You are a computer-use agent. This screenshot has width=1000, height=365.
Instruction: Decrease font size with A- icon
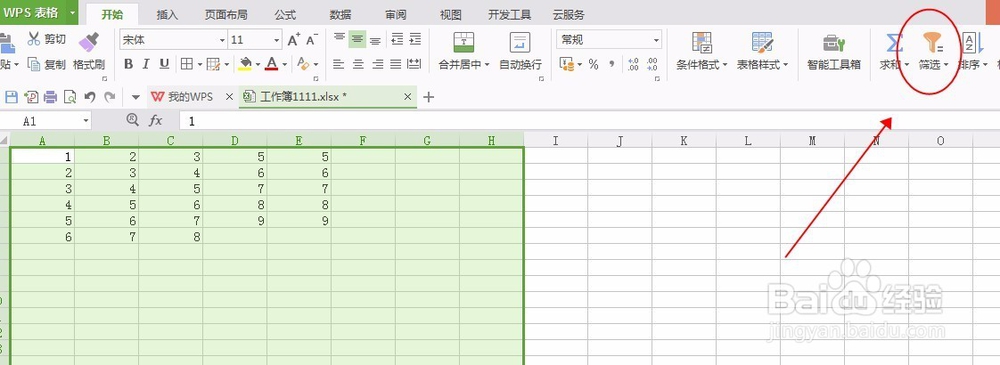(312, 40)
